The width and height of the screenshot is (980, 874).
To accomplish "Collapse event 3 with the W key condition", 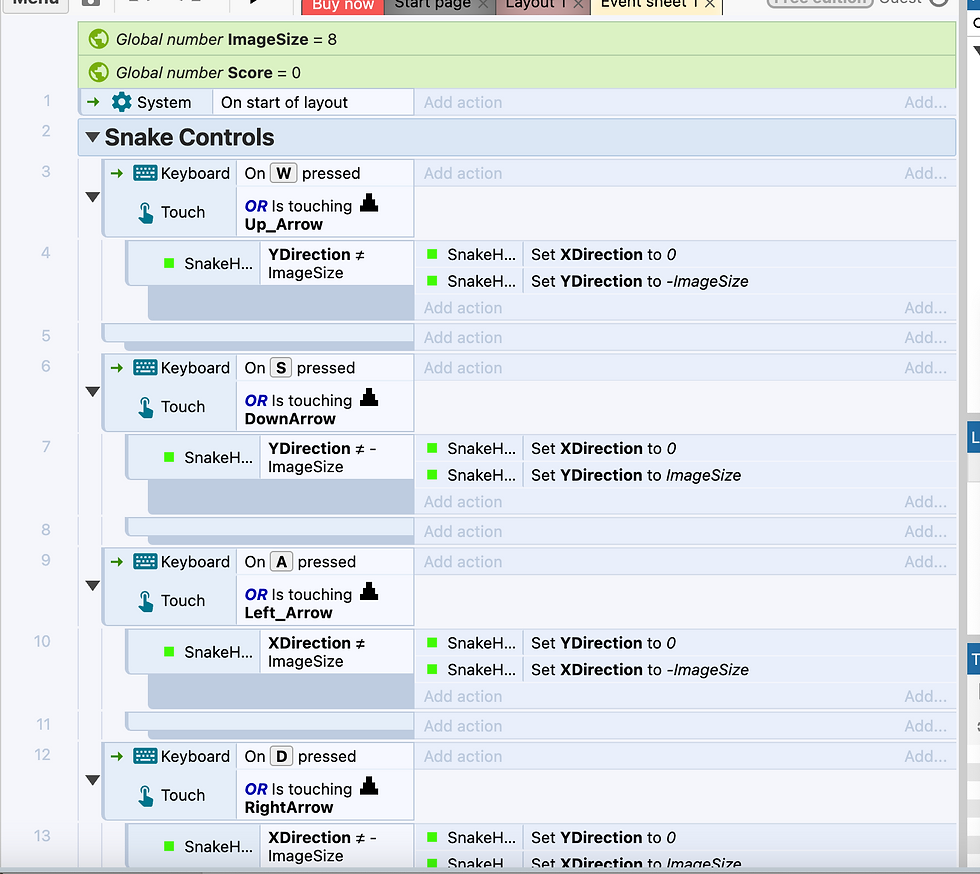I will (92, 197).
